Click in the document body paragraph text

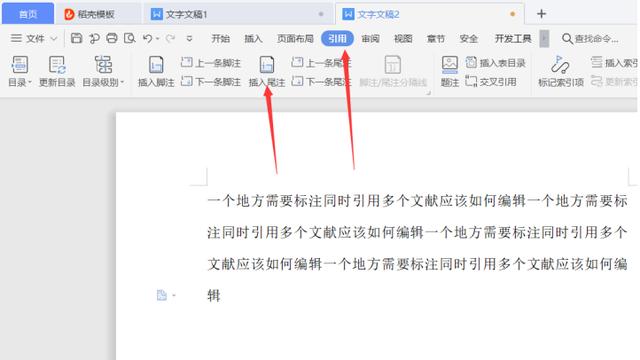[x=417, y=248]
